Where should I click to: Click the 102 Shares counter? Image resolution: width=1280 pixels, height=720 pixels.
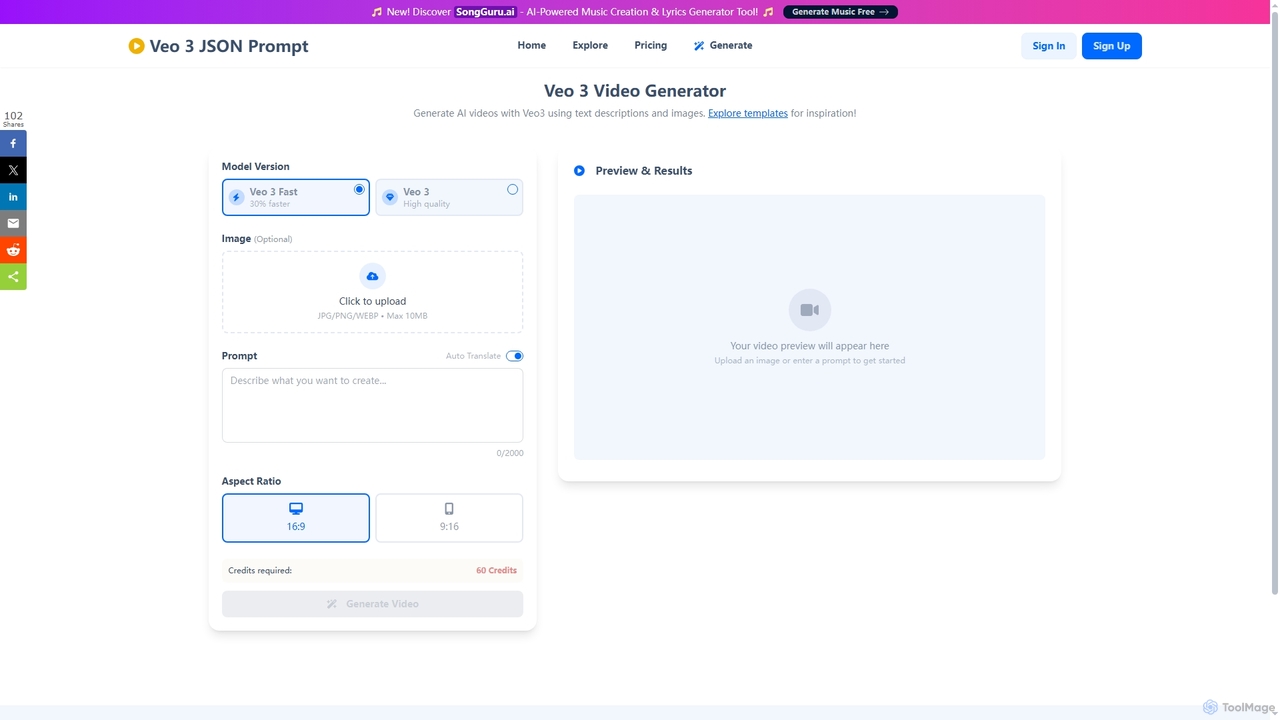[x=13, y=119]
